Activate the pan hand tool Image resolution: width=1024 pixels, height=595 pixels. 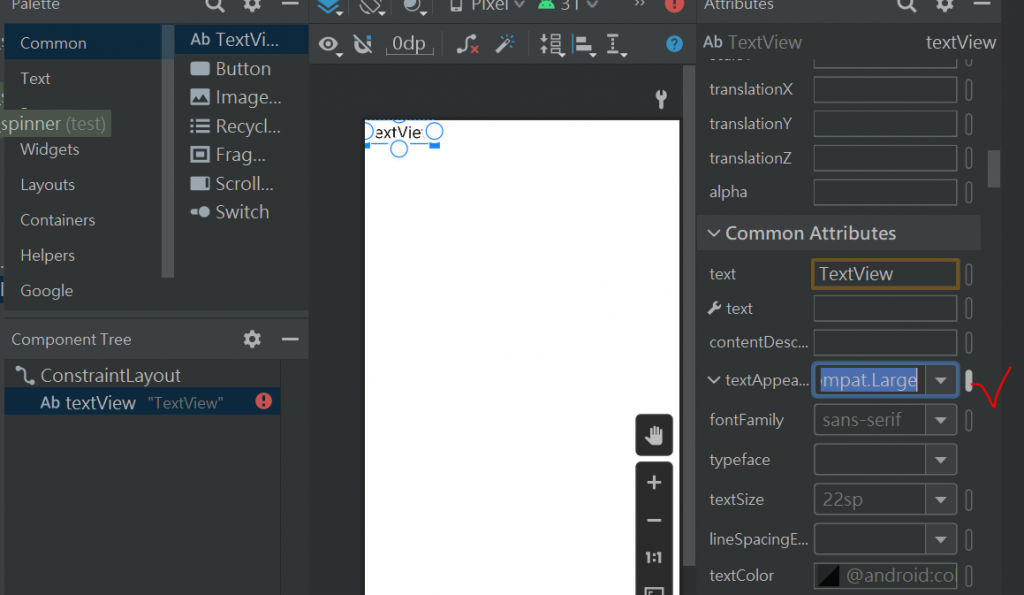(x=654, y=434)
